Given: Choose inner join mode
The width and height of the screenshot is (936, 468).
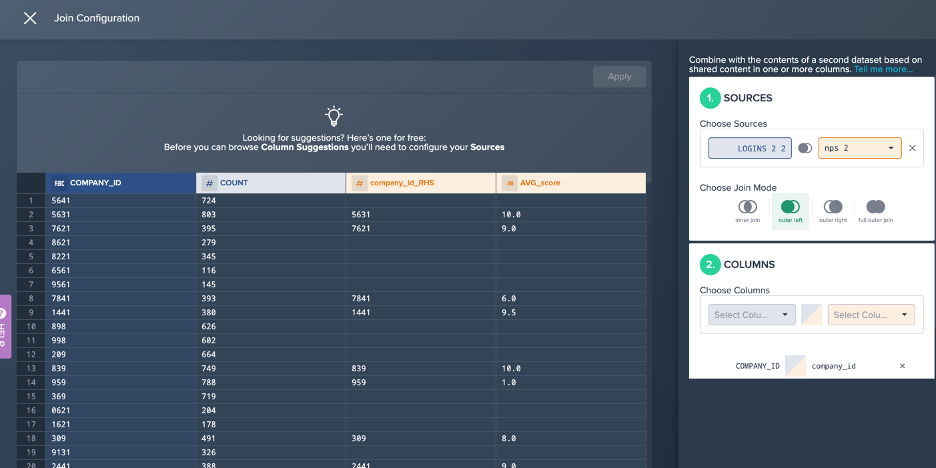Looking at the screenshot, I should point(747,211).
